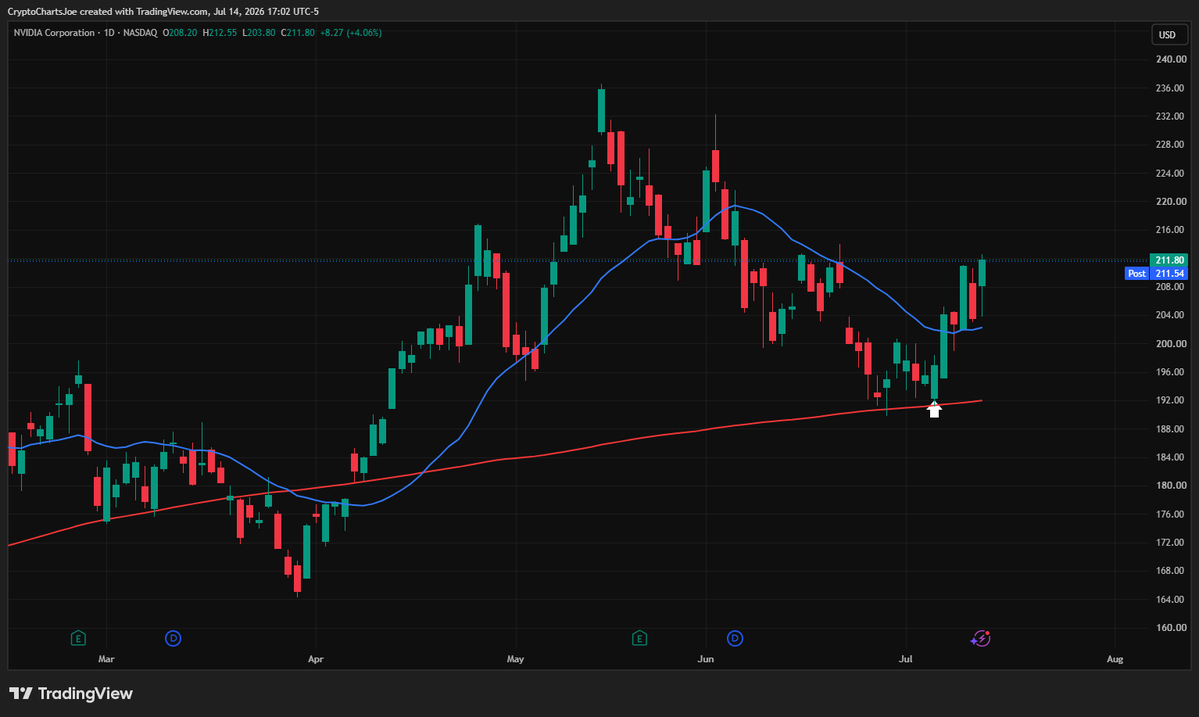This screenshot has height=717, width=1199.
Task: Click the high value H212.55
Action: click(x=219, y=33)
